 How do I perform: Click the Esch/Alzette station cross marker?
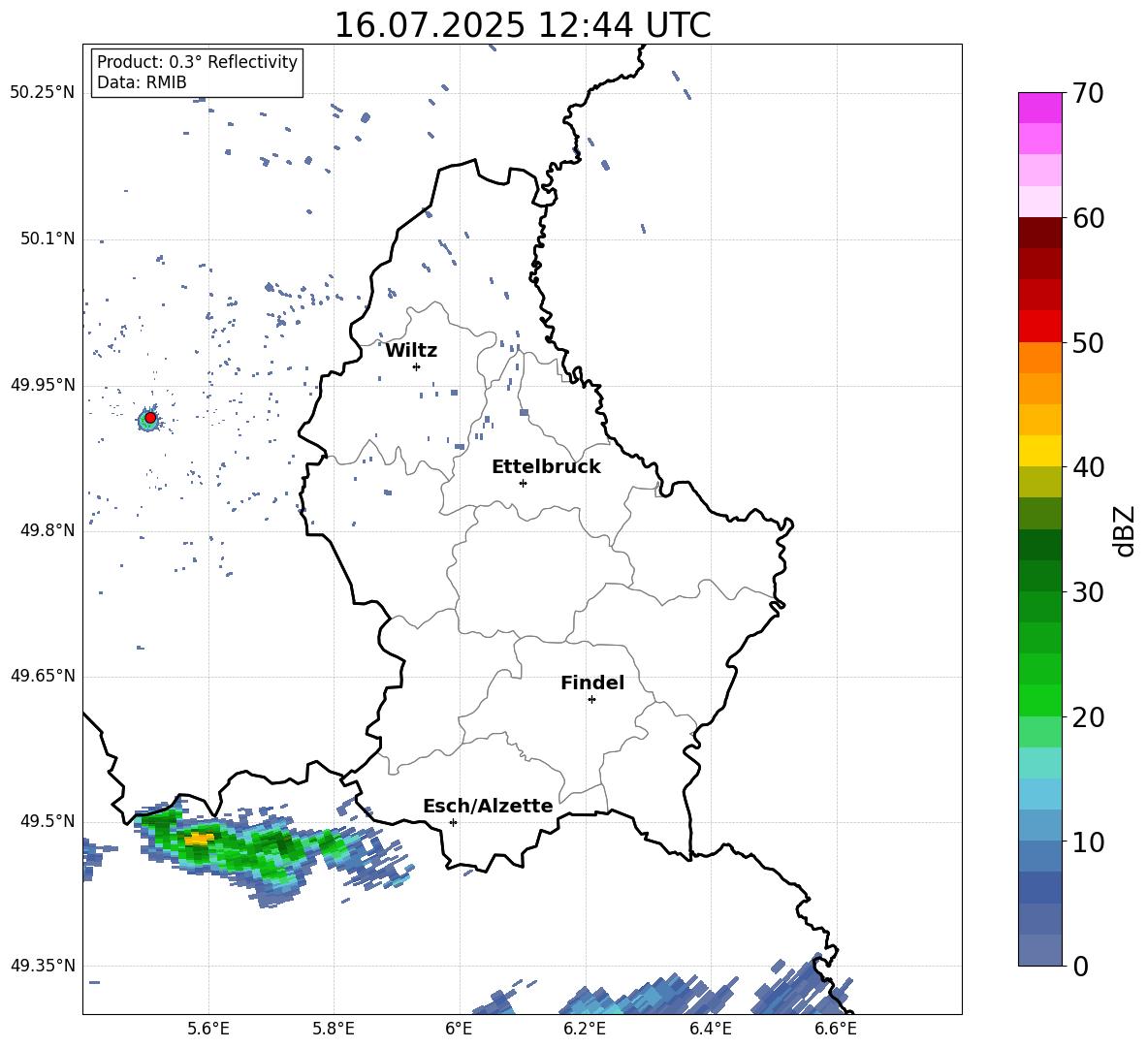pyautogui.click(x=453, y=822)
